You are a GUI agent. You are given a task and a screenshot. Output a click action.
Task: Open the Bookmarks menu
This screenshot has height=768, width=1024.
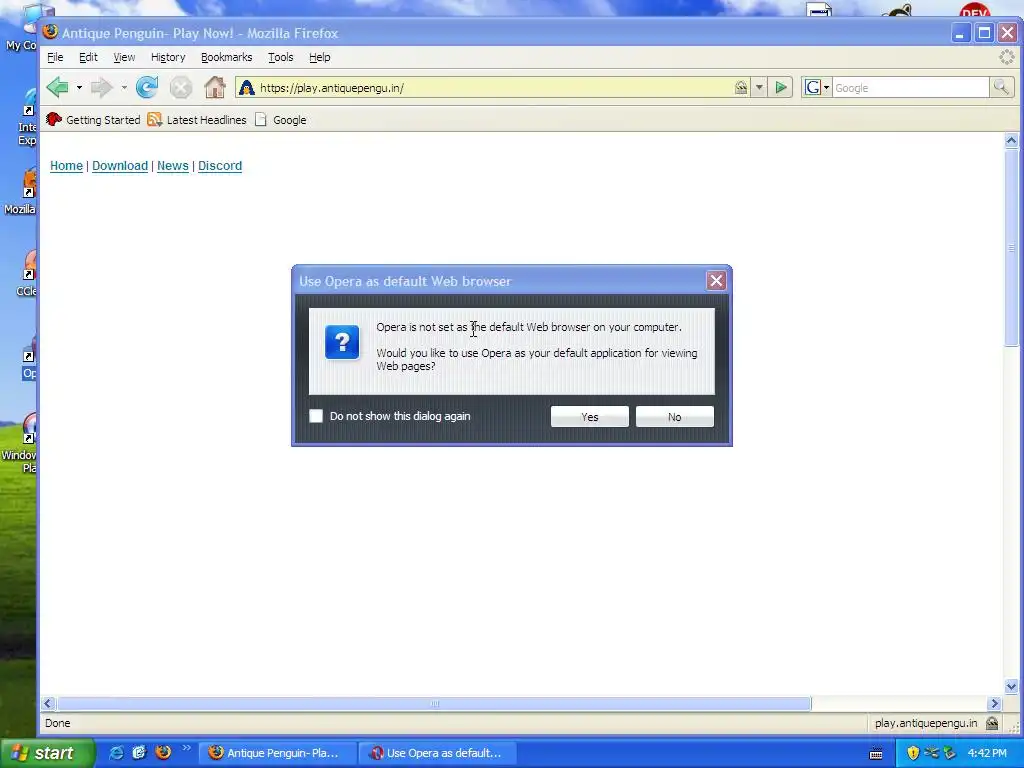[227, 57]
